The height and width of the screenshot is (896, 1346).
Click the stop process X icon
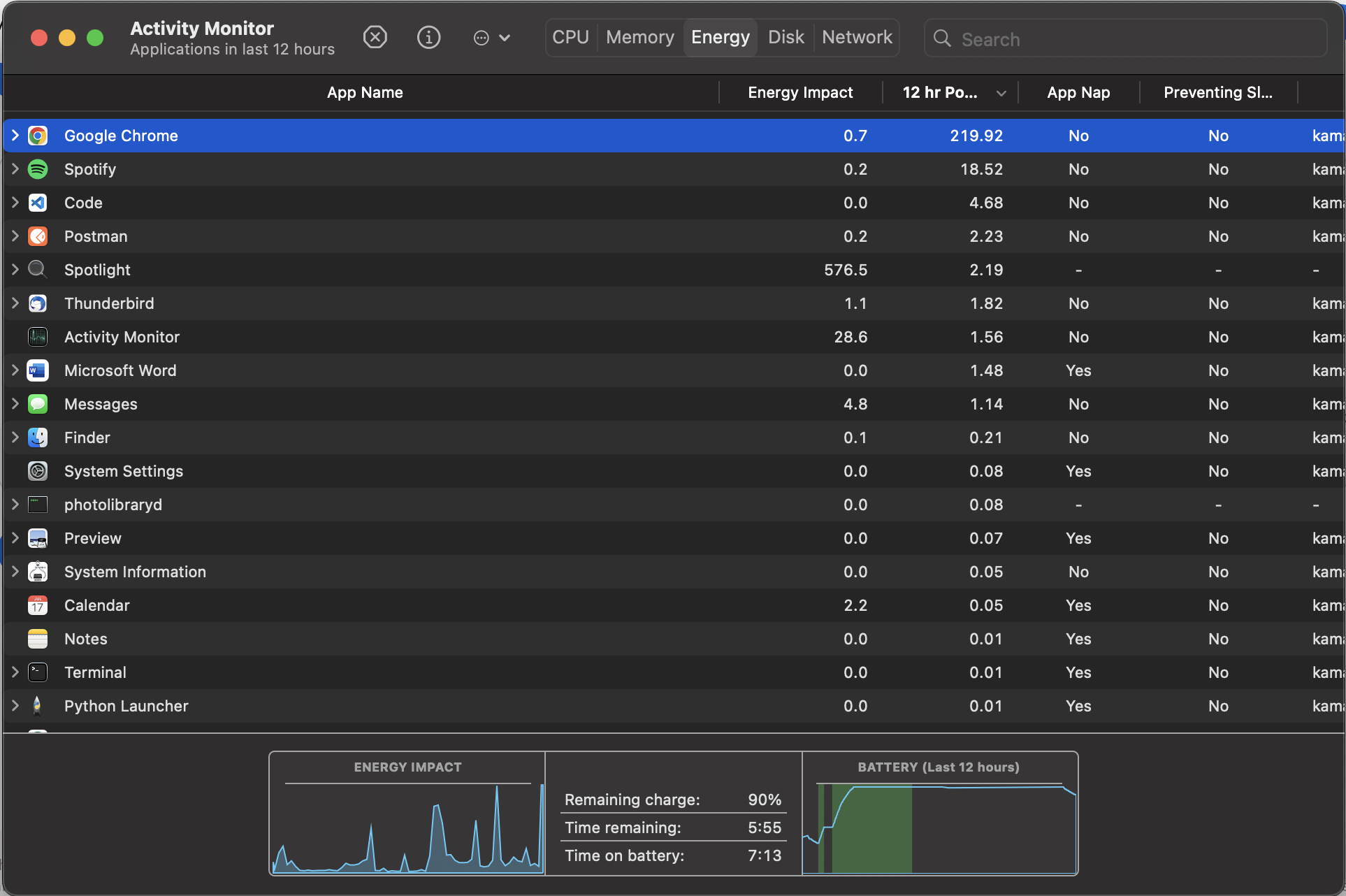(375, 37)
